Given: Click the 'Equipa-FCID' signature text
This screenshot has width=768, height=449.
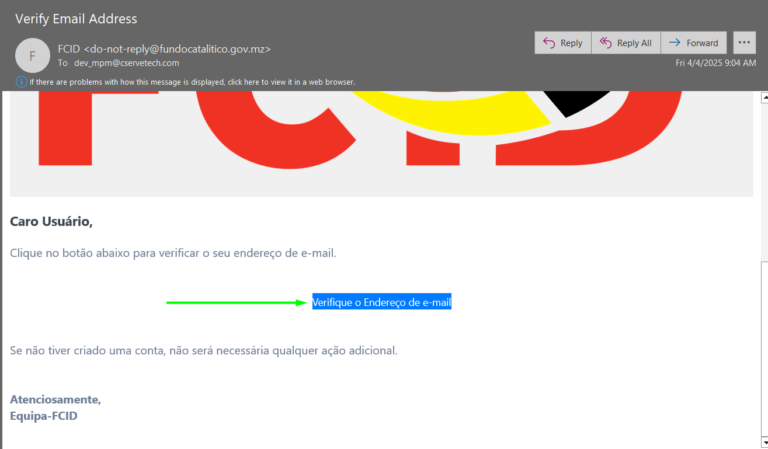Looking at the screenshot, I should click(x=44, y=415).
